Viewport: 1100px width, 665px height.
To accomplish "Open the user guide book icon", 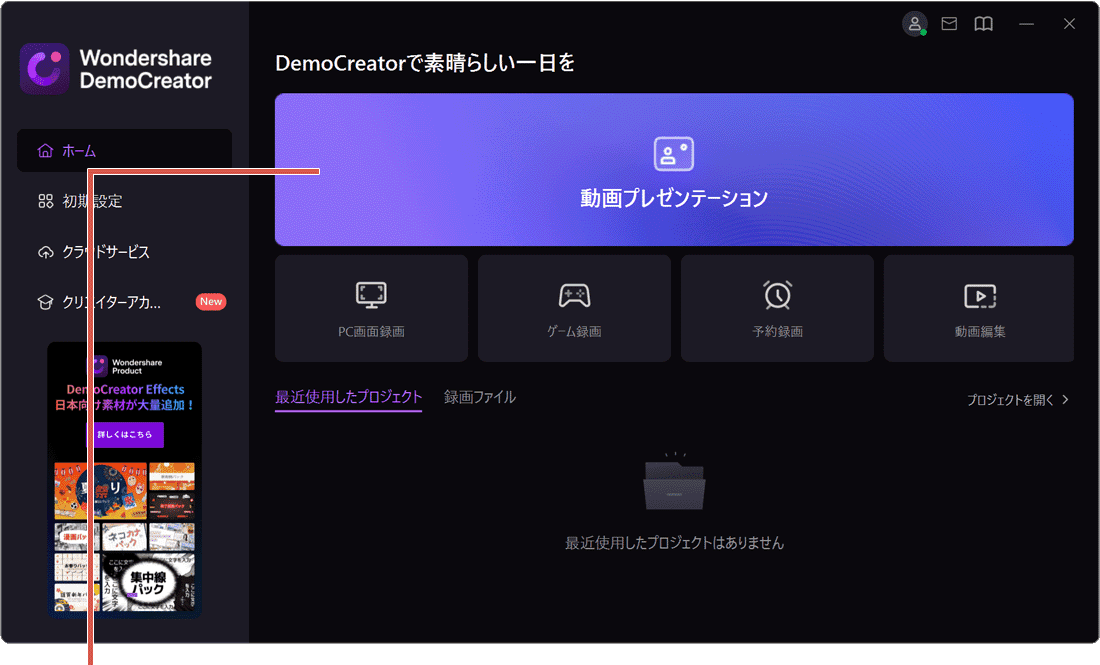I will tap(983, 23).
